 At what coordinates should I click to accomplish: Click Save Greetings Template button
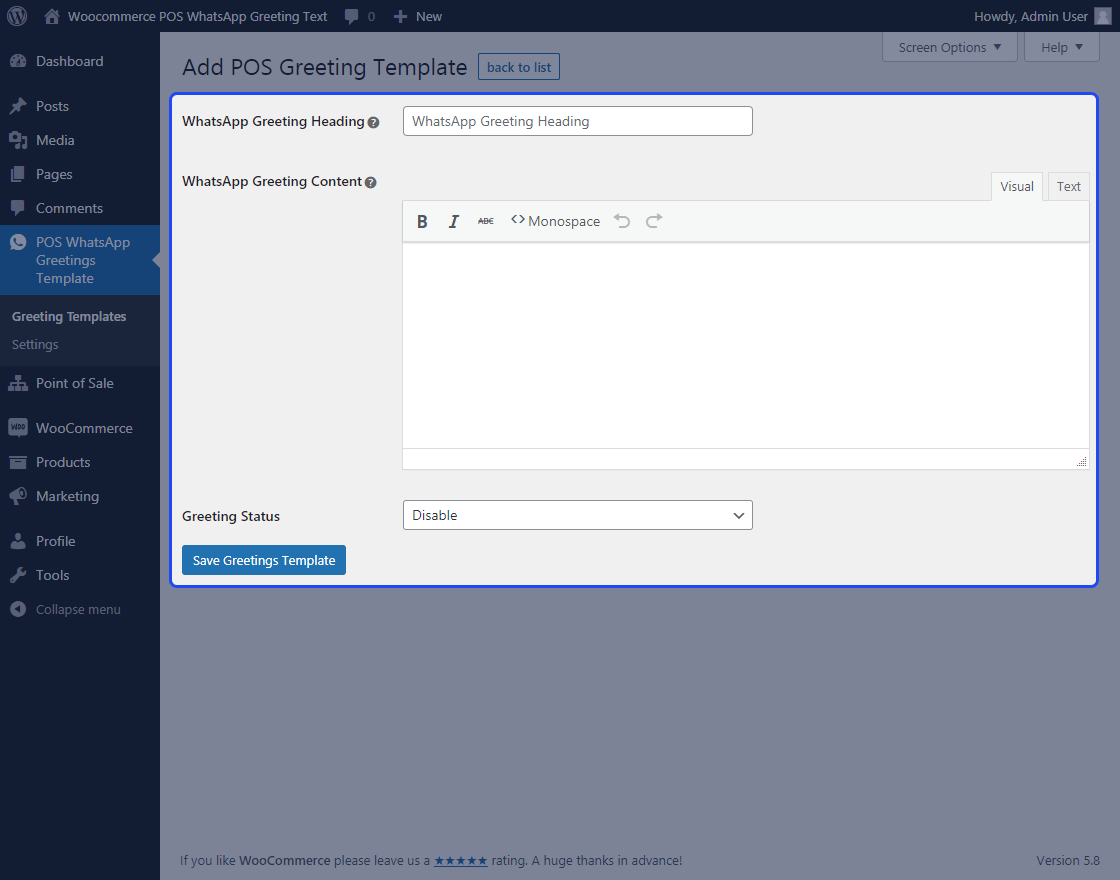click(264, 560)
